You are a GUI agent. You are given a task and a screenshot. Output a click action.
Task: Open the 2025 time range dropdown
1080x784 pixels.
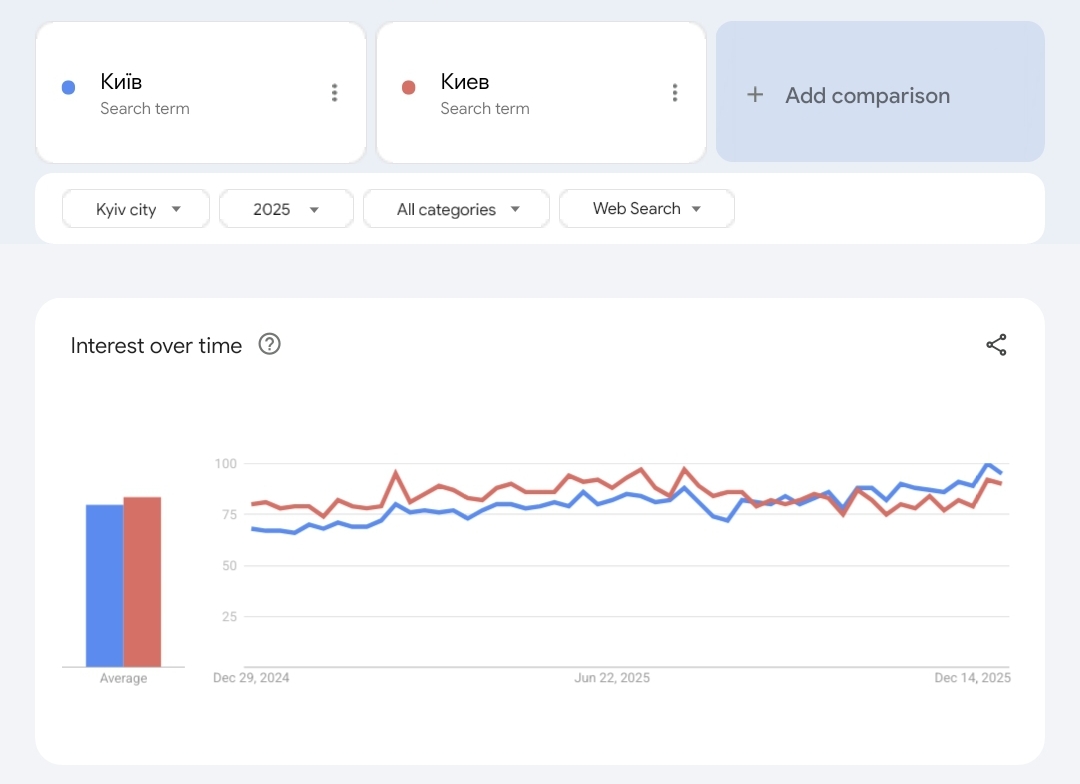(x=286, y=209)
